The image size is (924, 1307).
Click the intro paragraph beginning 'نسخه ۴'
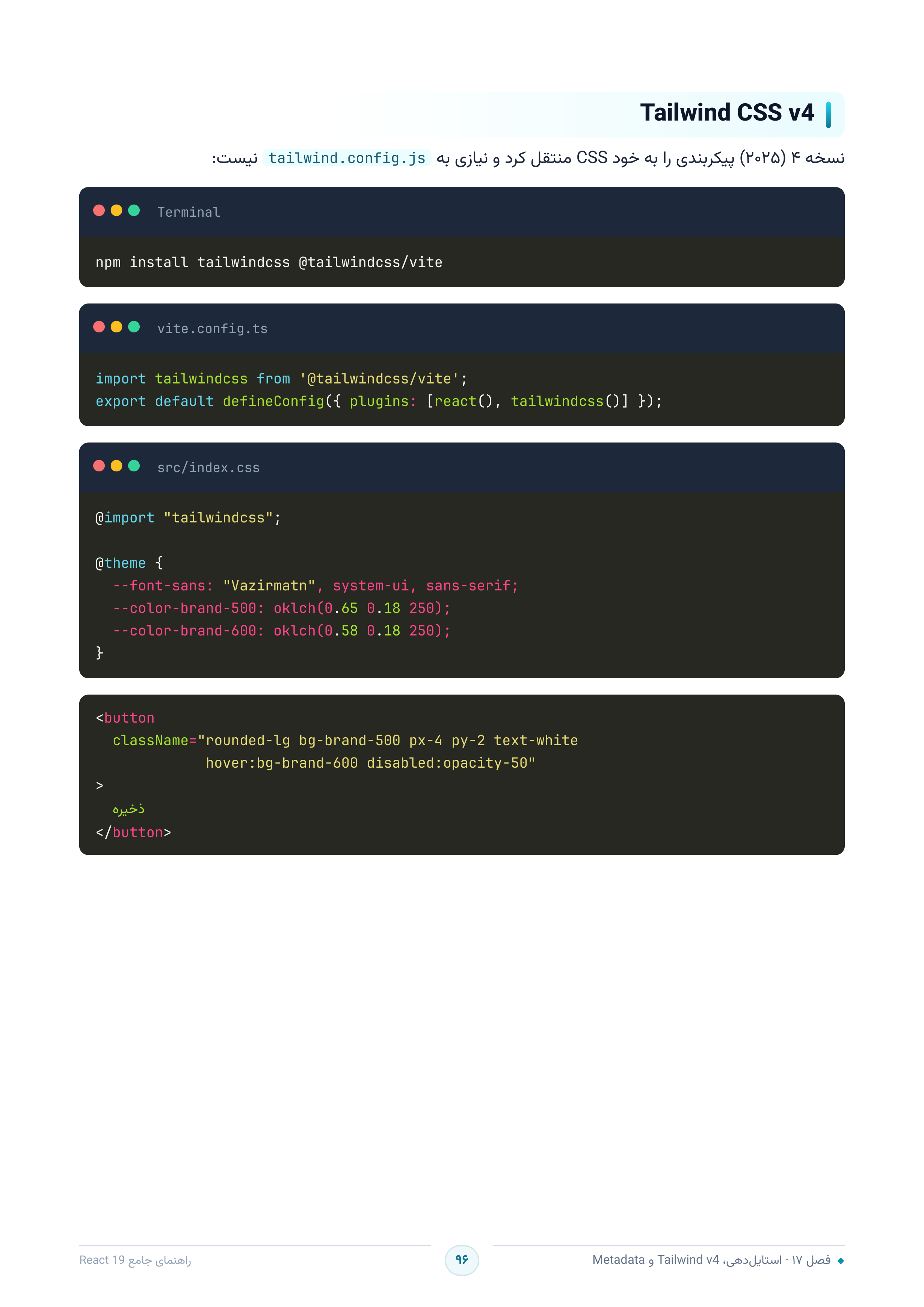(x=528, y=158)
